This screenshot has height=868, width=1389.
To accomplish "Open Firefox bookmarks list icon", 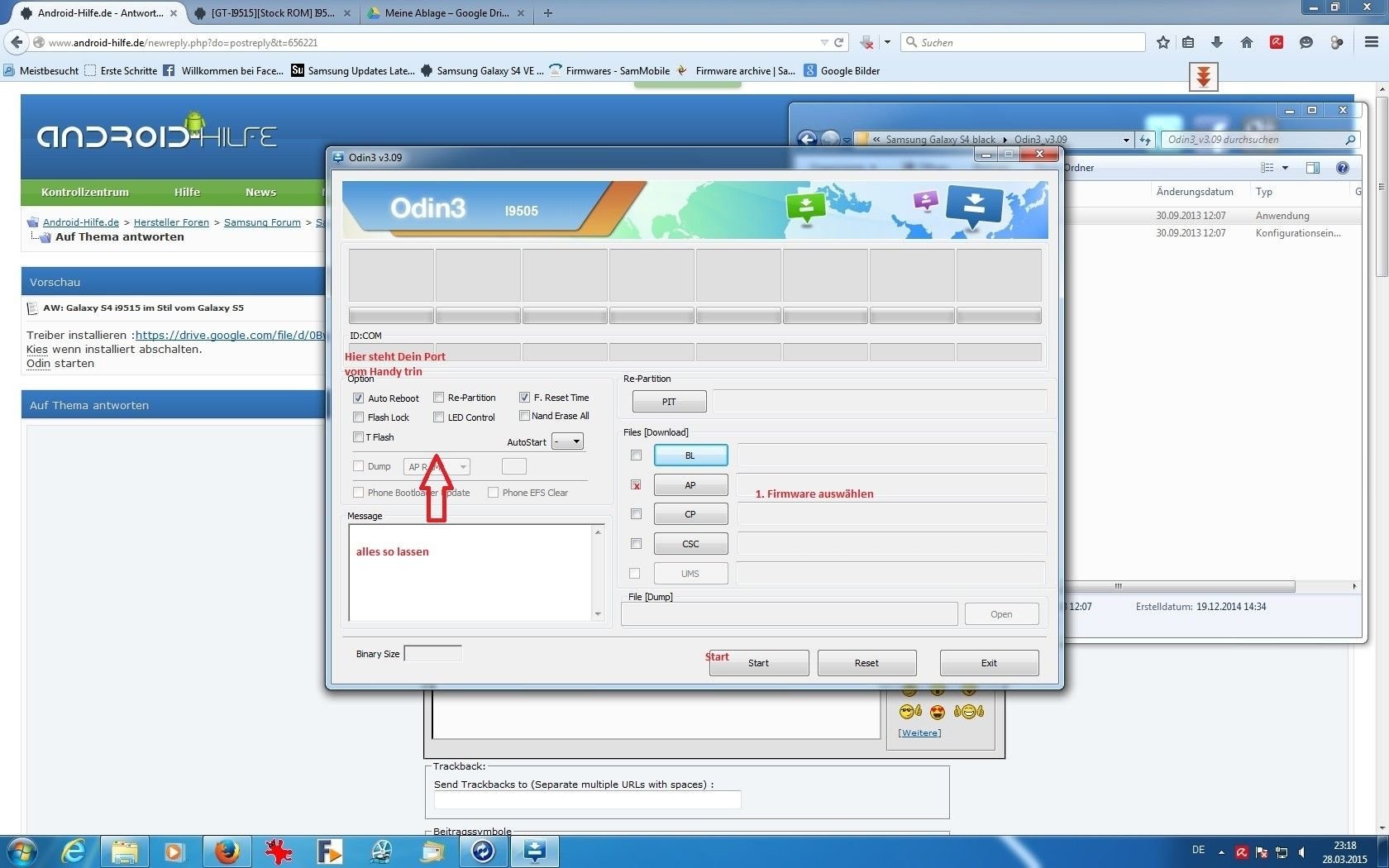I will pos(1188,42).
